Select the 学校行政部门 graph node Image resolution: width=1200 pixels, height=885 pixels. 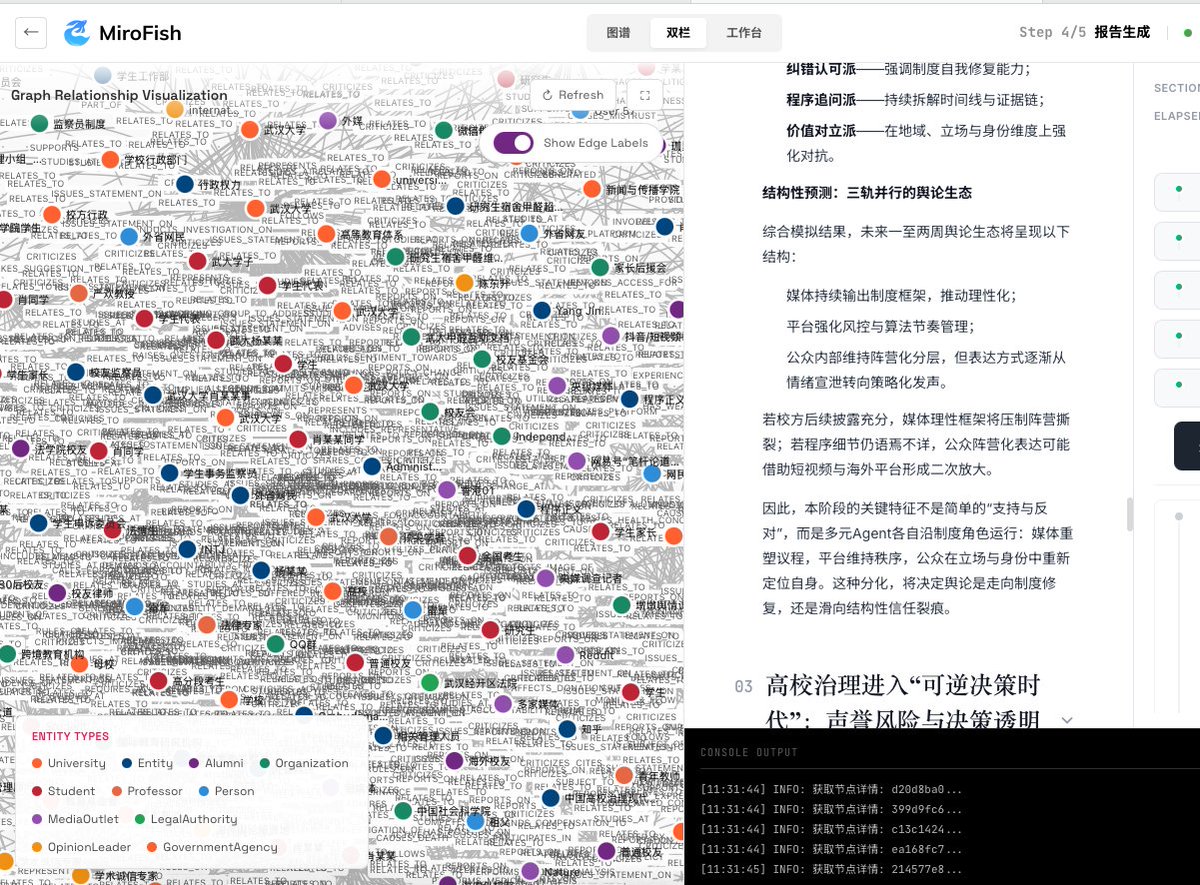pyautogui.click(x=111, y=160)
